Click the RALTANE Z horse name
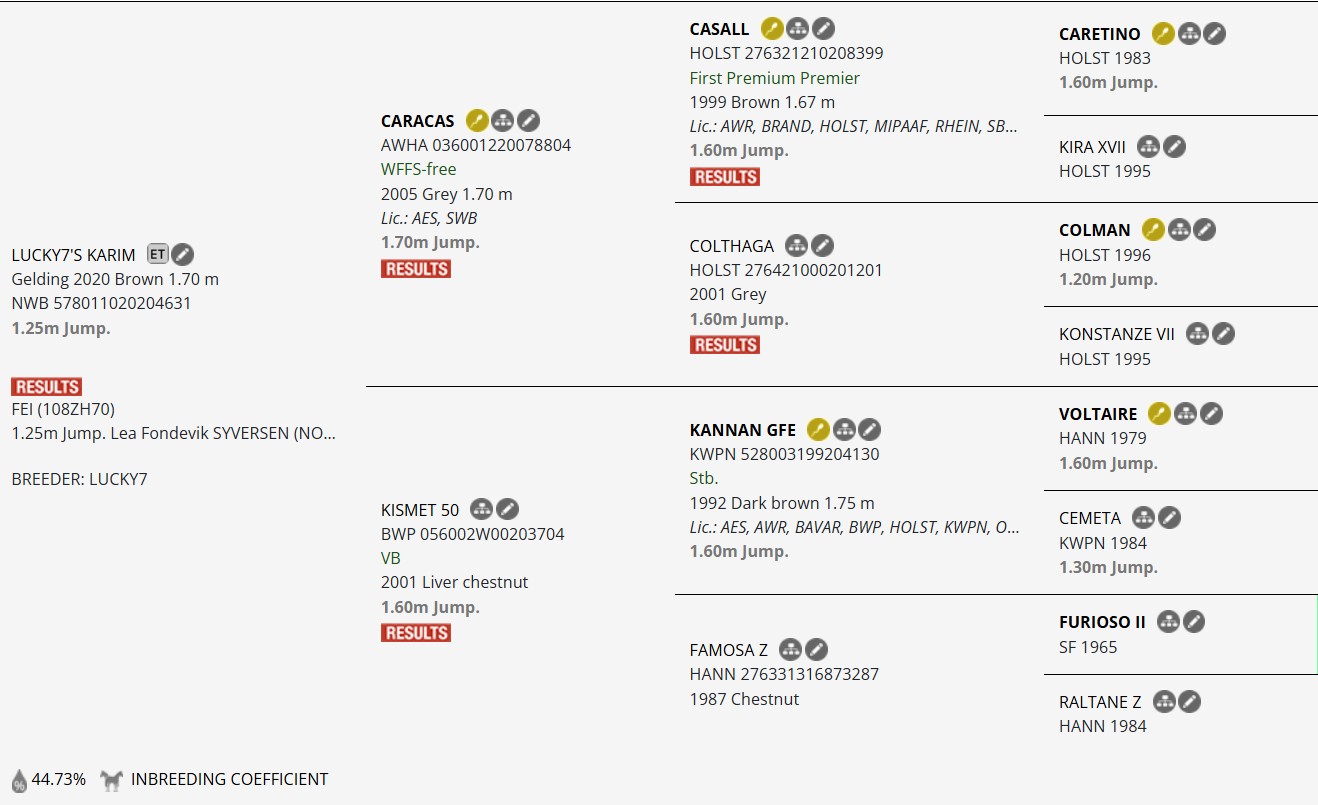1318x805 pixels. (x=1099, y=702)
